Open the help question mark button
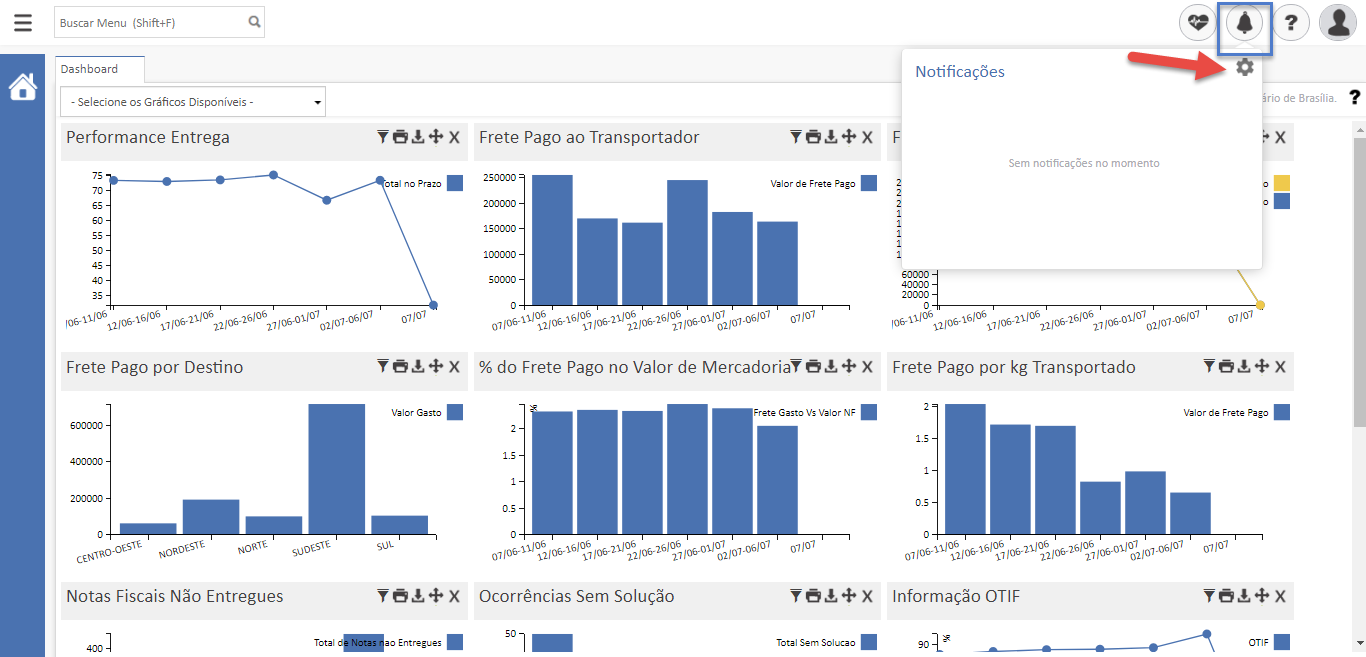Screen dimensions: 1366x657 tap(1291, 22)
